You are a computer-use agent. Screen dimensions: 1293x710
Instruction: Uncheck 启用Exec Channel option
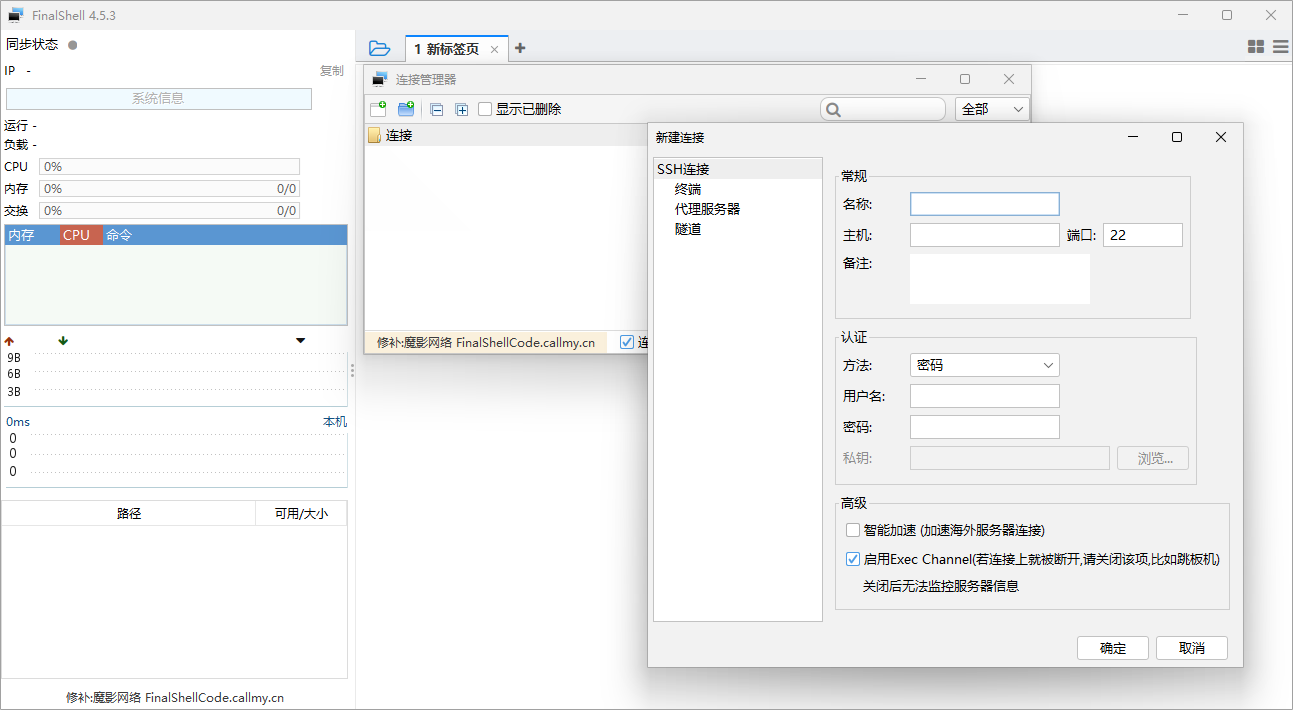coord(853,559)
